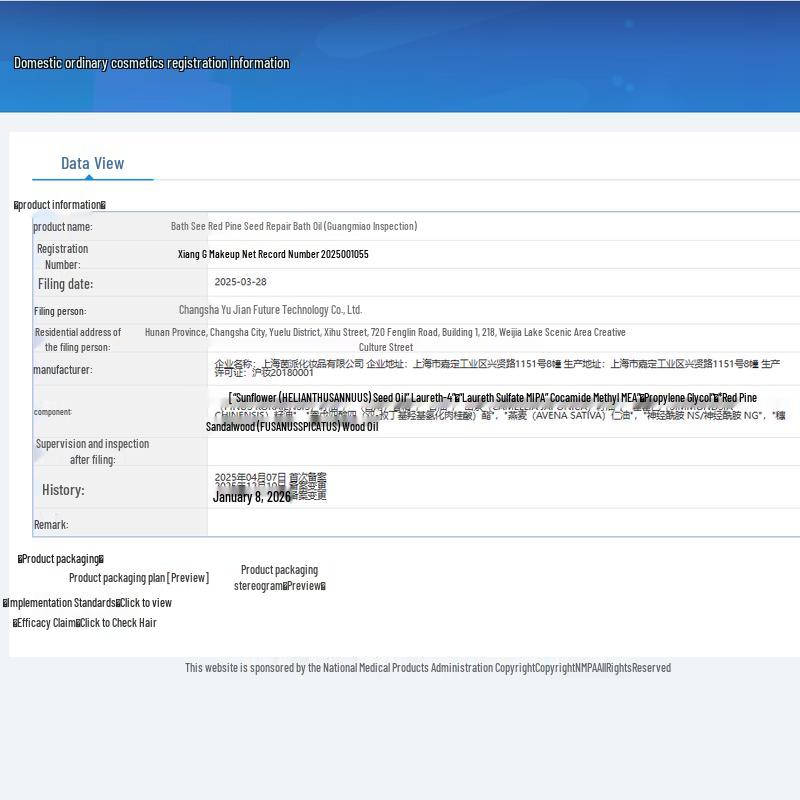
Task: Select the manufacturer details in Chinese text
Action: [x=497, y=368]
